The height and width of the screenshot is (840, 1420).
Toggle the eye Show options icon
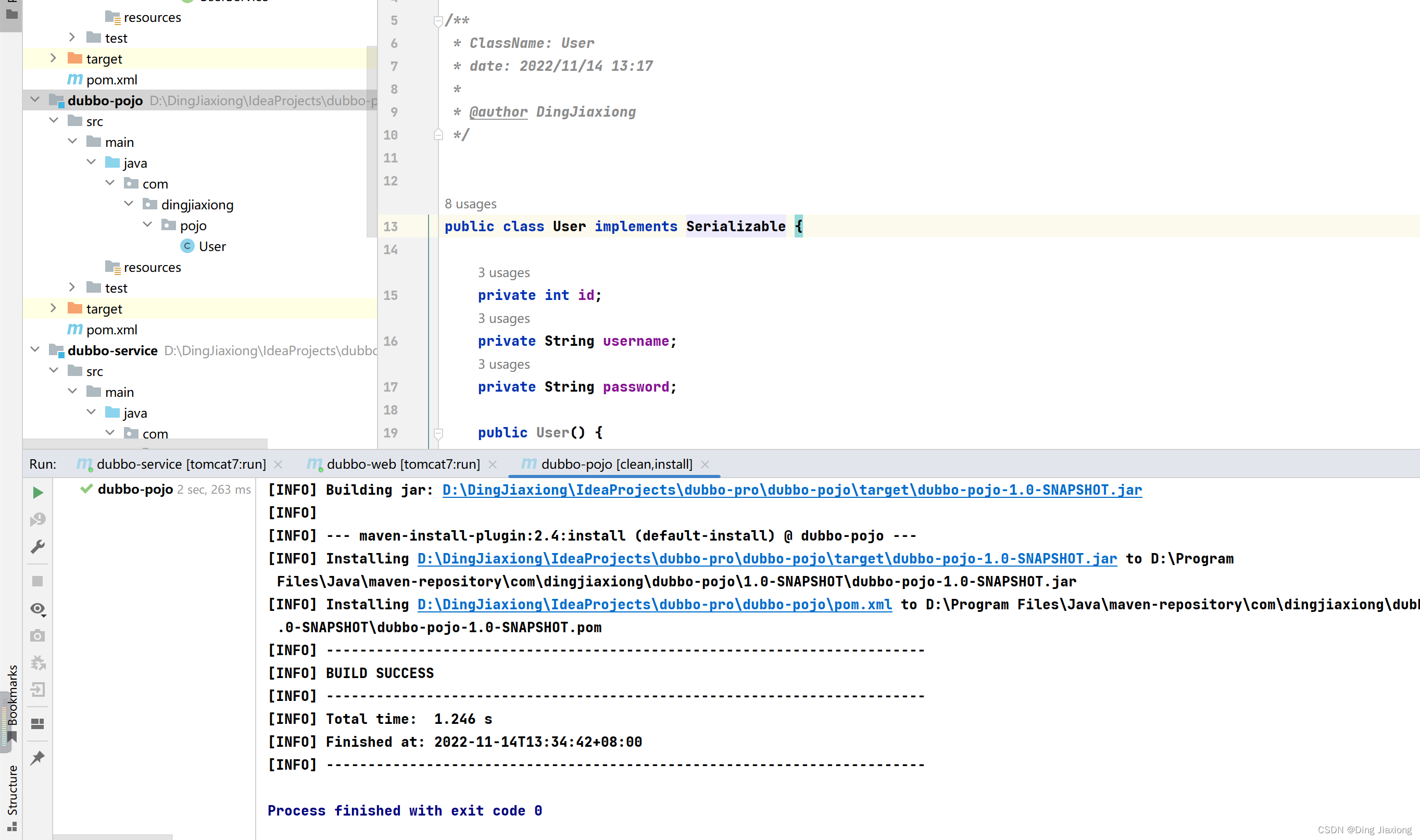(x=38, y=609)
